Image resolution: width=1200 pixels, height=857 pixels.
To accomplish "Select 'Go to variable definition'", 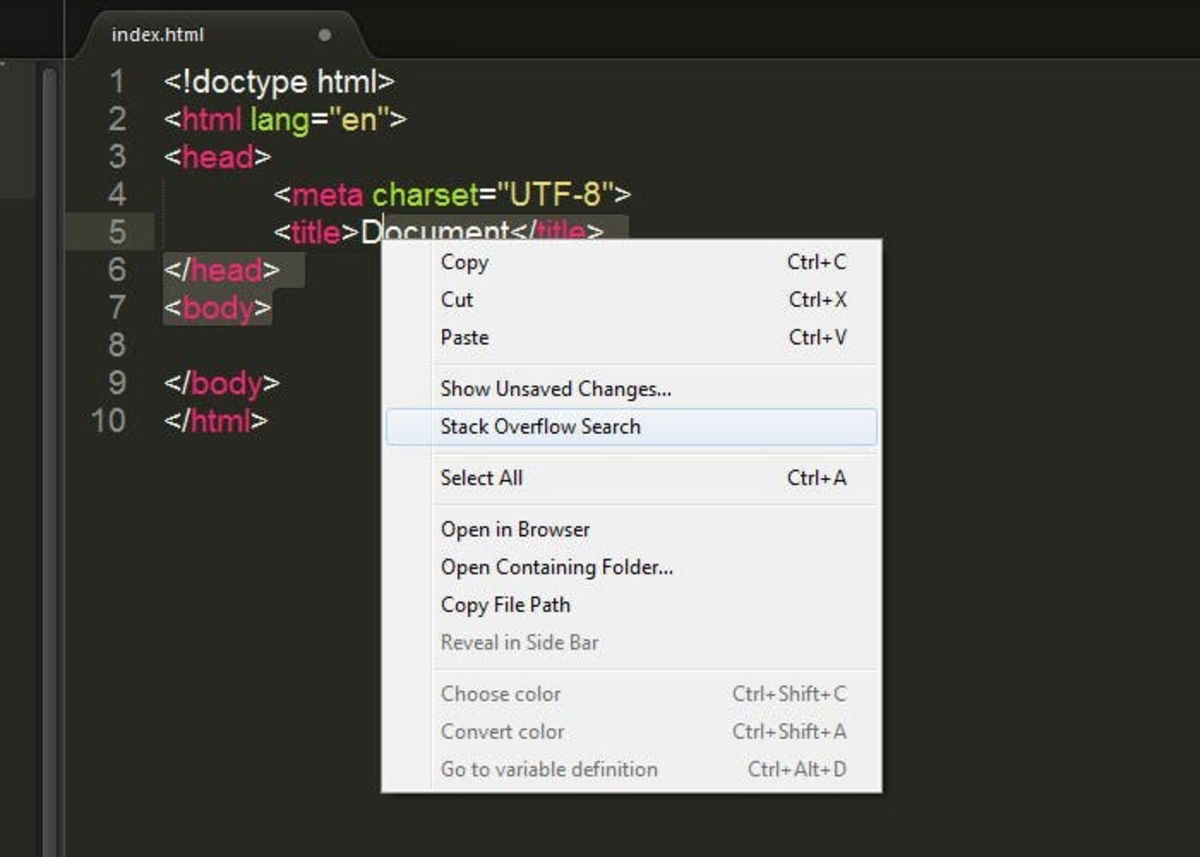I will coord(548,769).
